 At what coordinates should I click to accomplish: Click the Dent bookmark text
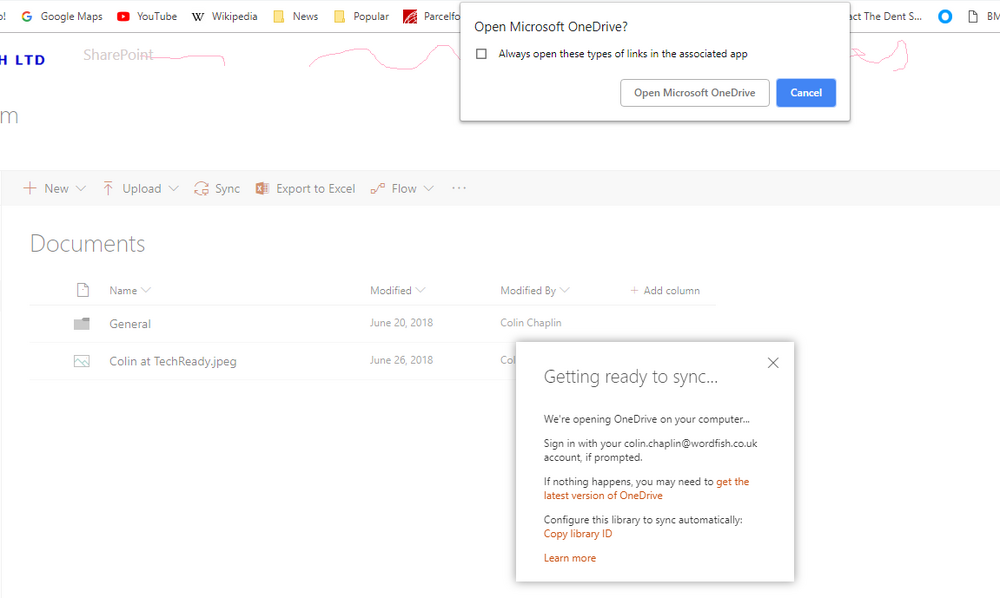[886, 17]
